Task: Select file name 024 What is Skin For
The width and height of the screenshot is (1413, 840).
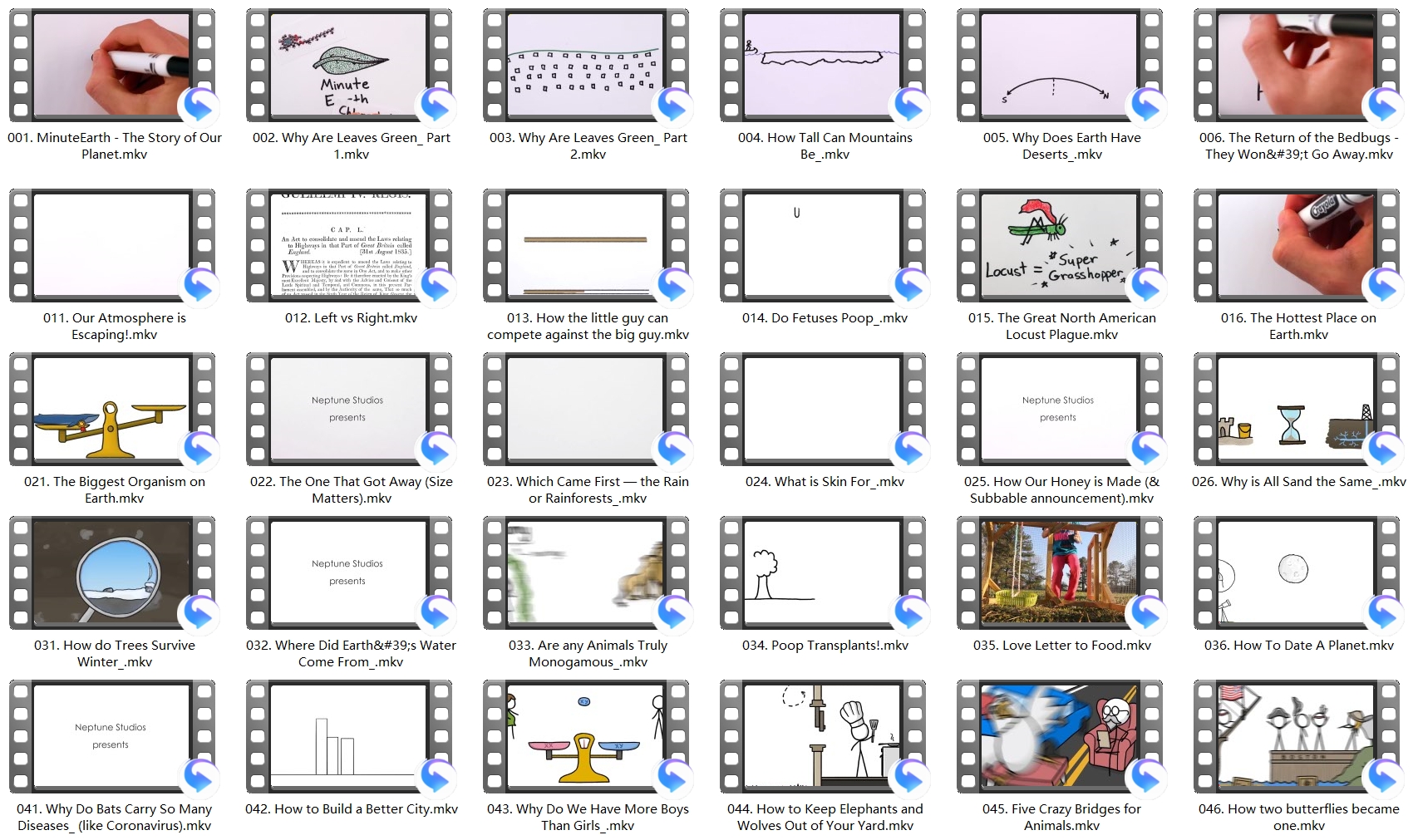Action: (825, 482)
